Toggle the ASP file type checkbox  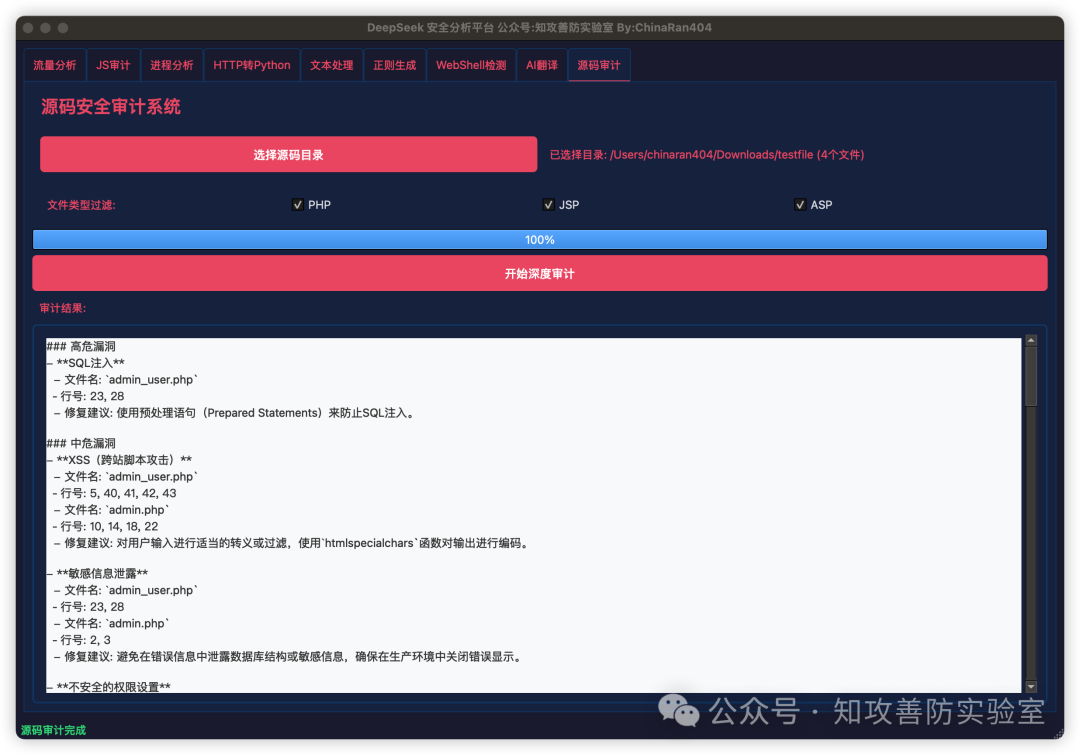(x=800, y=204)
